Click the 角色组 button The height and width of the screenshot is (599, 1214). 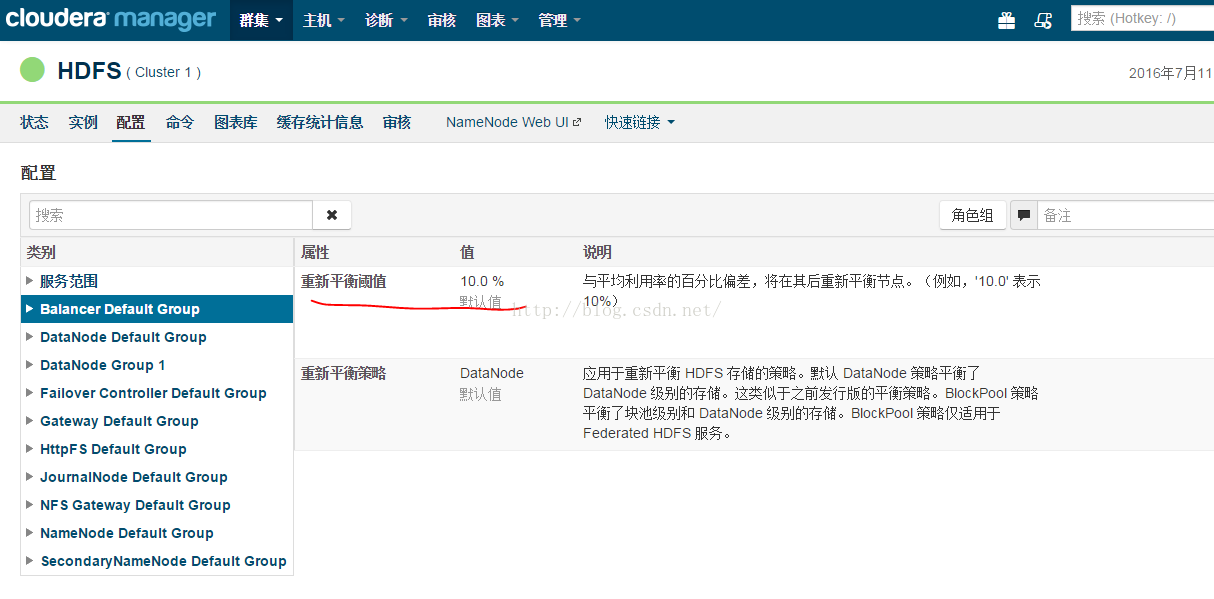point(972,215)
